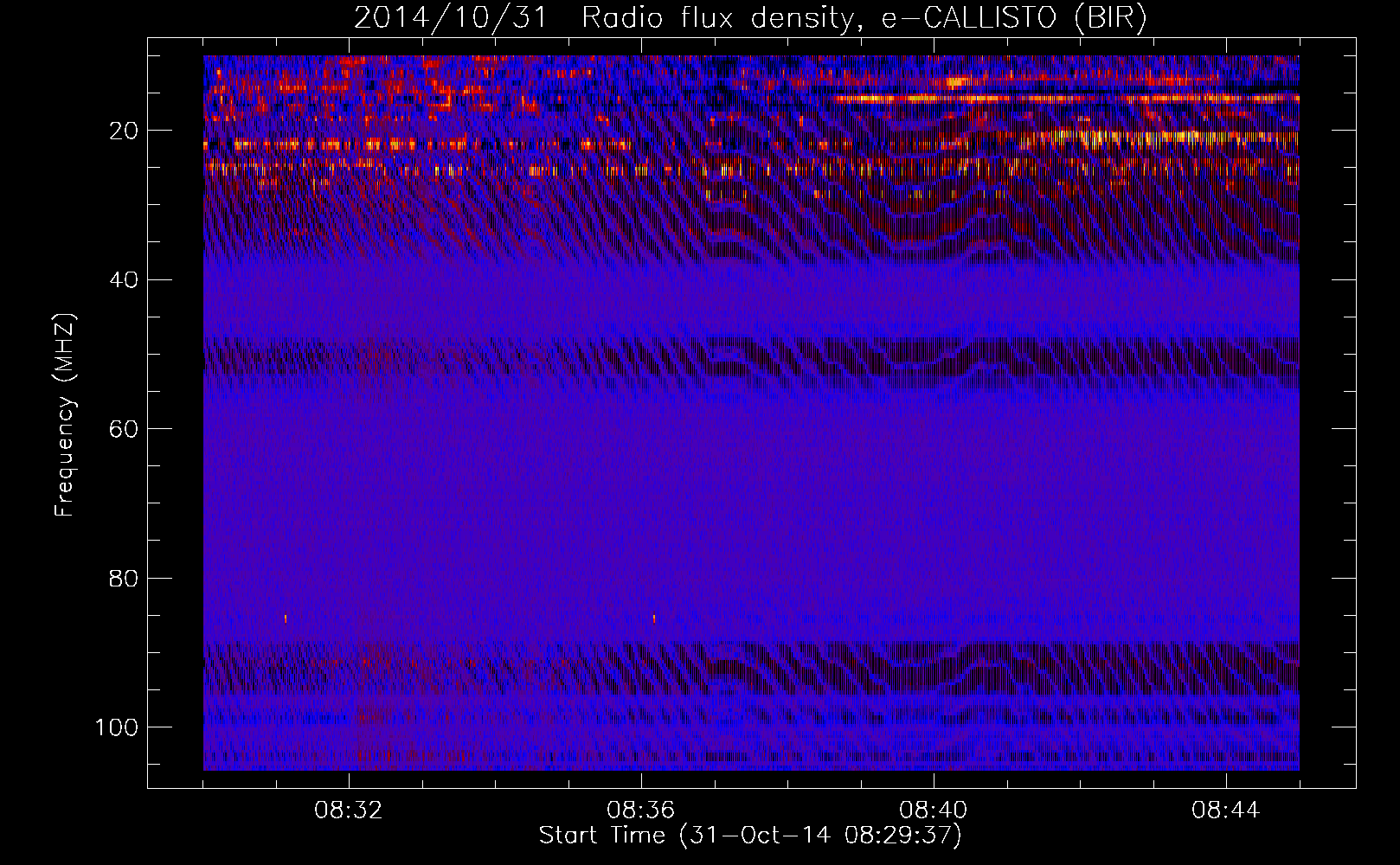This screenshot has height=865, width=1400.
Task: Click the frequency tick label "100"
Action: [117, 727]
